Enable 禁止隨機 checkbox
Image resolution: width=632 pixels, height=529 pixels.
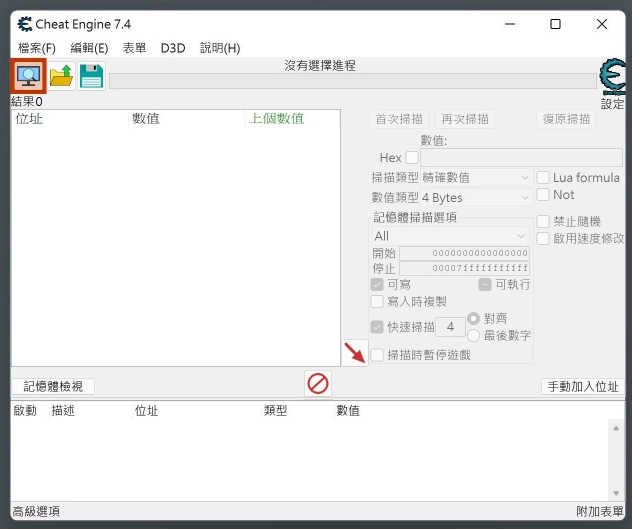click(543, 221)
